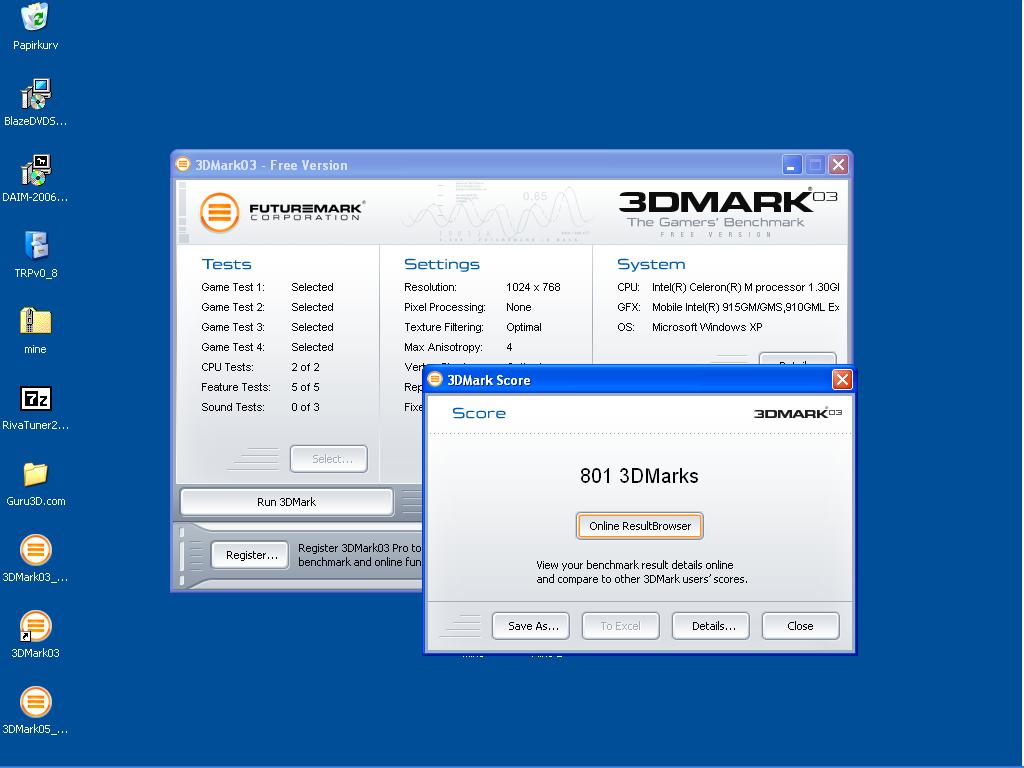Viewport: 1024px width, 768px height.
Task: Click 'Game Test 2:' label
Action: coord(233,307)
